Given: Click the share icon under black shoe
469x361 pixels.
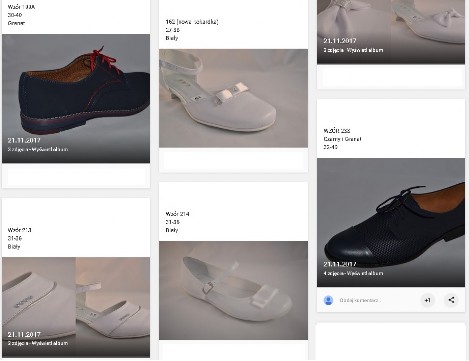Looking at the screenshot, I should coord(451,300).
